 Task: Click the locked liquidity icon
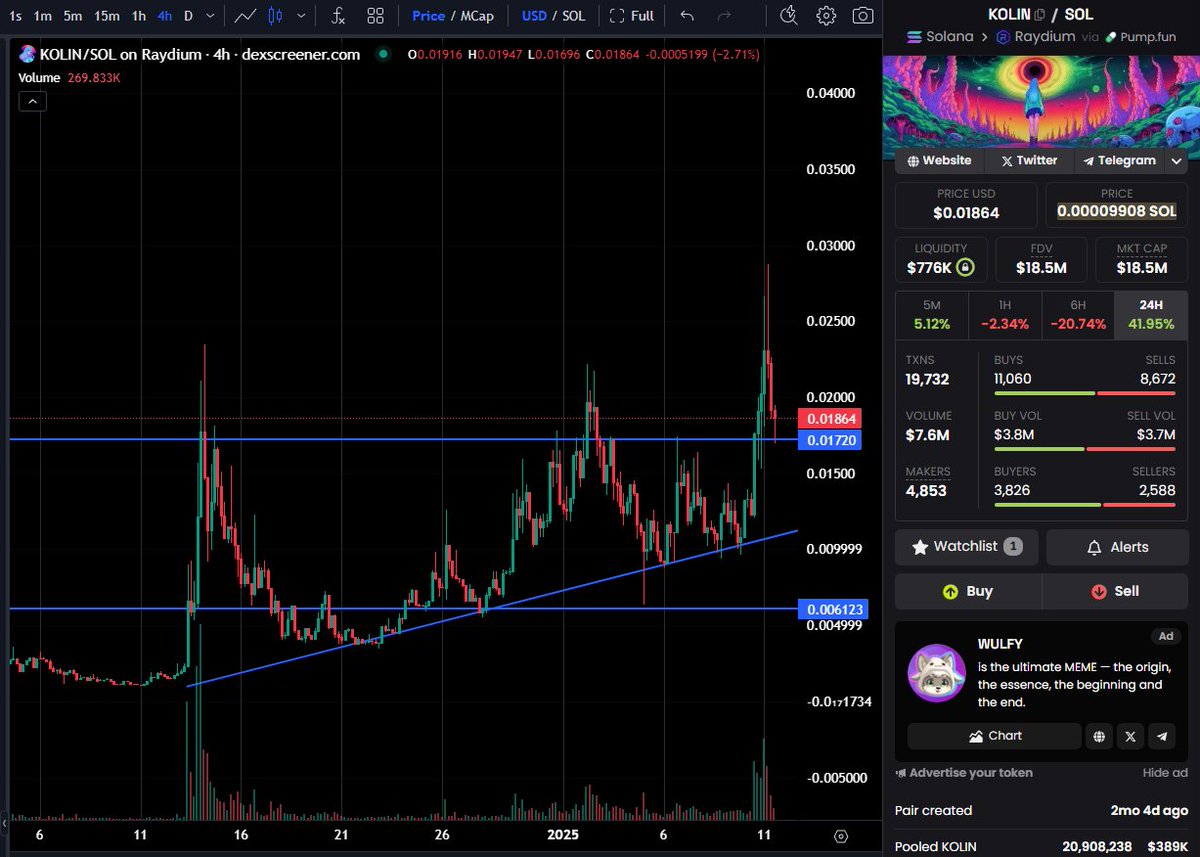965,267
